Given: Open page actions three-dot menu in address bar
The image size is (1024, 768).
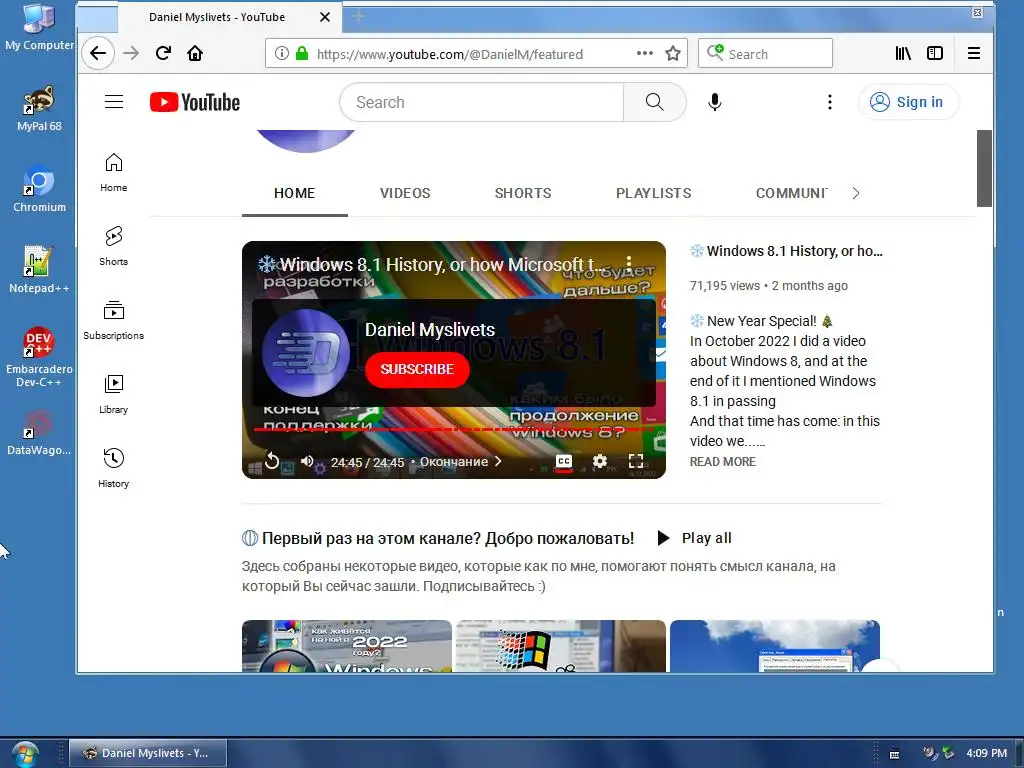Looking at the screenshot, I should tap(645, 54).
